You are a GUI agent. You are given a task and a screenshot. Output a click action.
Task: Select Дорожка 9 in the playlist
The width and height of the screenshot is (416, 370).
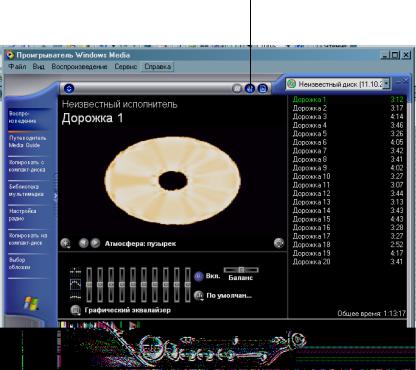tap(348, 168)
